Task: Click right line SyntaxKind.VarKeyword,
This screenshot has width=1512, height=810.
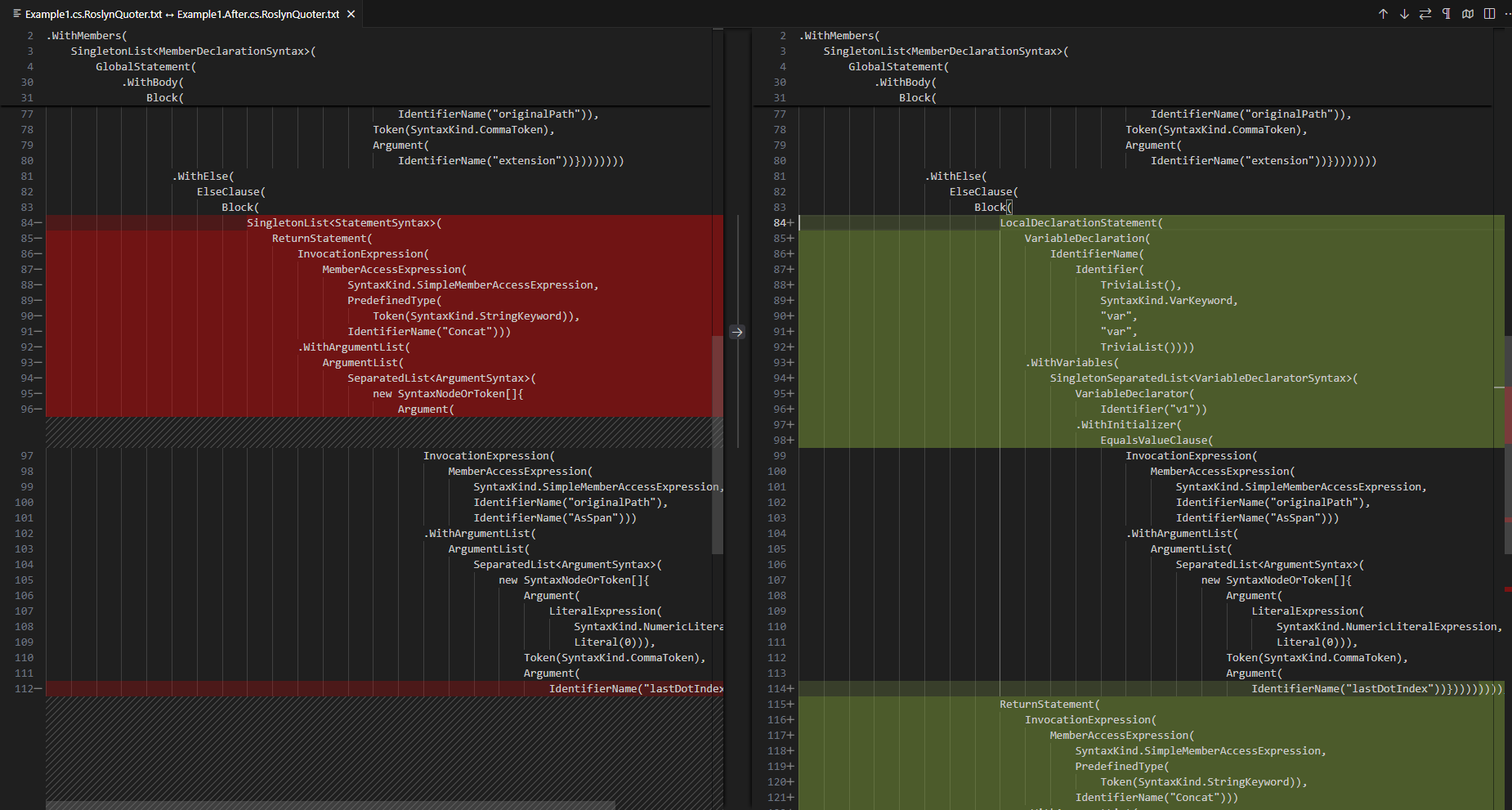Action: tap(1170, 300)
